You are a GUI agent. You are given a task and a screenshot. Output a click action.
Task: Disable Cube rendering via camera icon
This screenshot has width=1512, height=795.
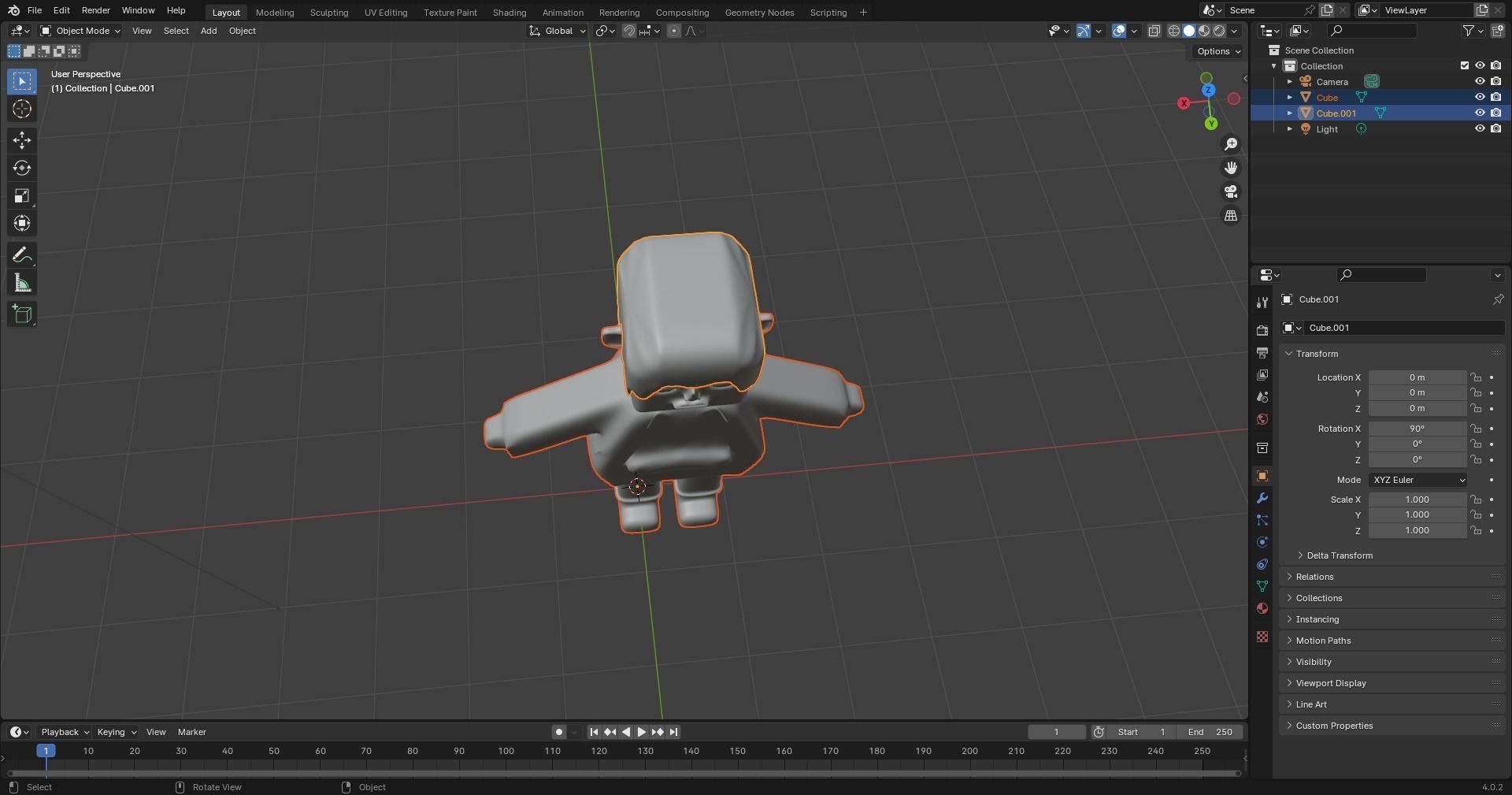pyautogui.click(x=1495, y=97)
